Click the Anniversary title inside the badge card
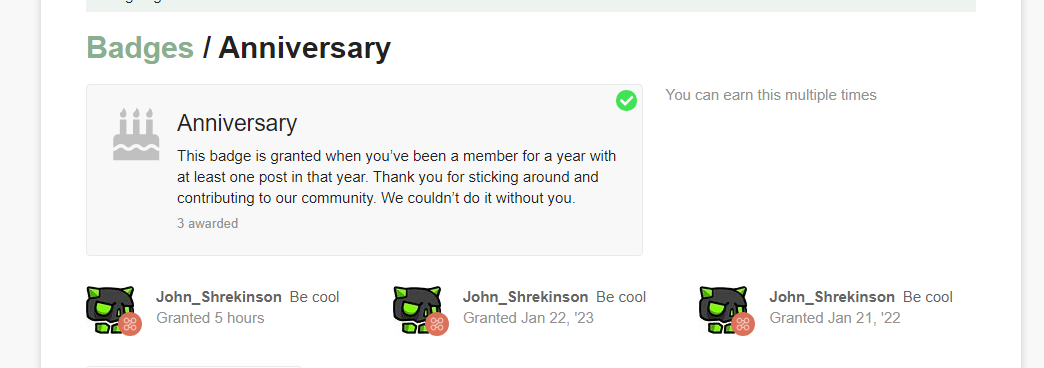1044x368 pixels. [x=237, y=123]
